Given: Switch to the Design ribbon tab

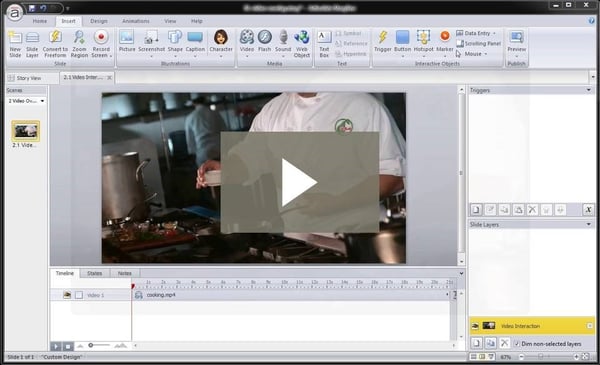Looking at the screenshot, I should tap(99, 21).
